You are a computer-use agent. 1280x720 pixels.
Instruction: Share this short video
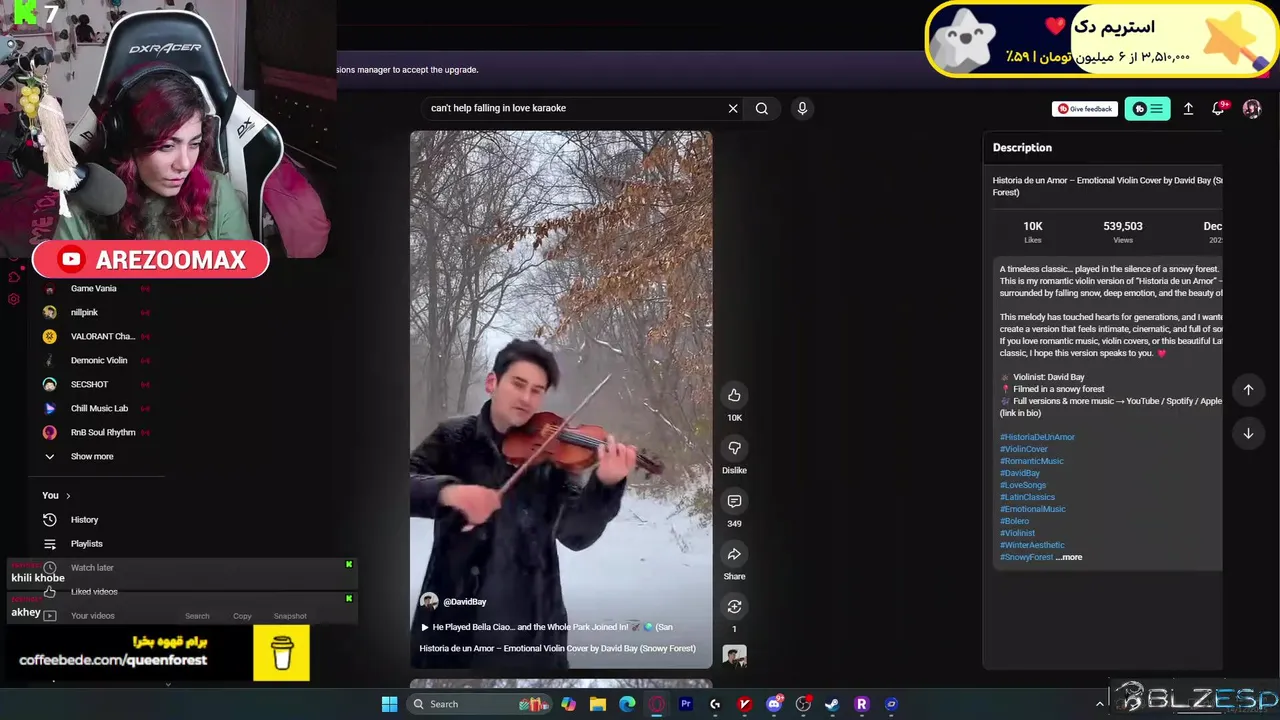[734, 554]
